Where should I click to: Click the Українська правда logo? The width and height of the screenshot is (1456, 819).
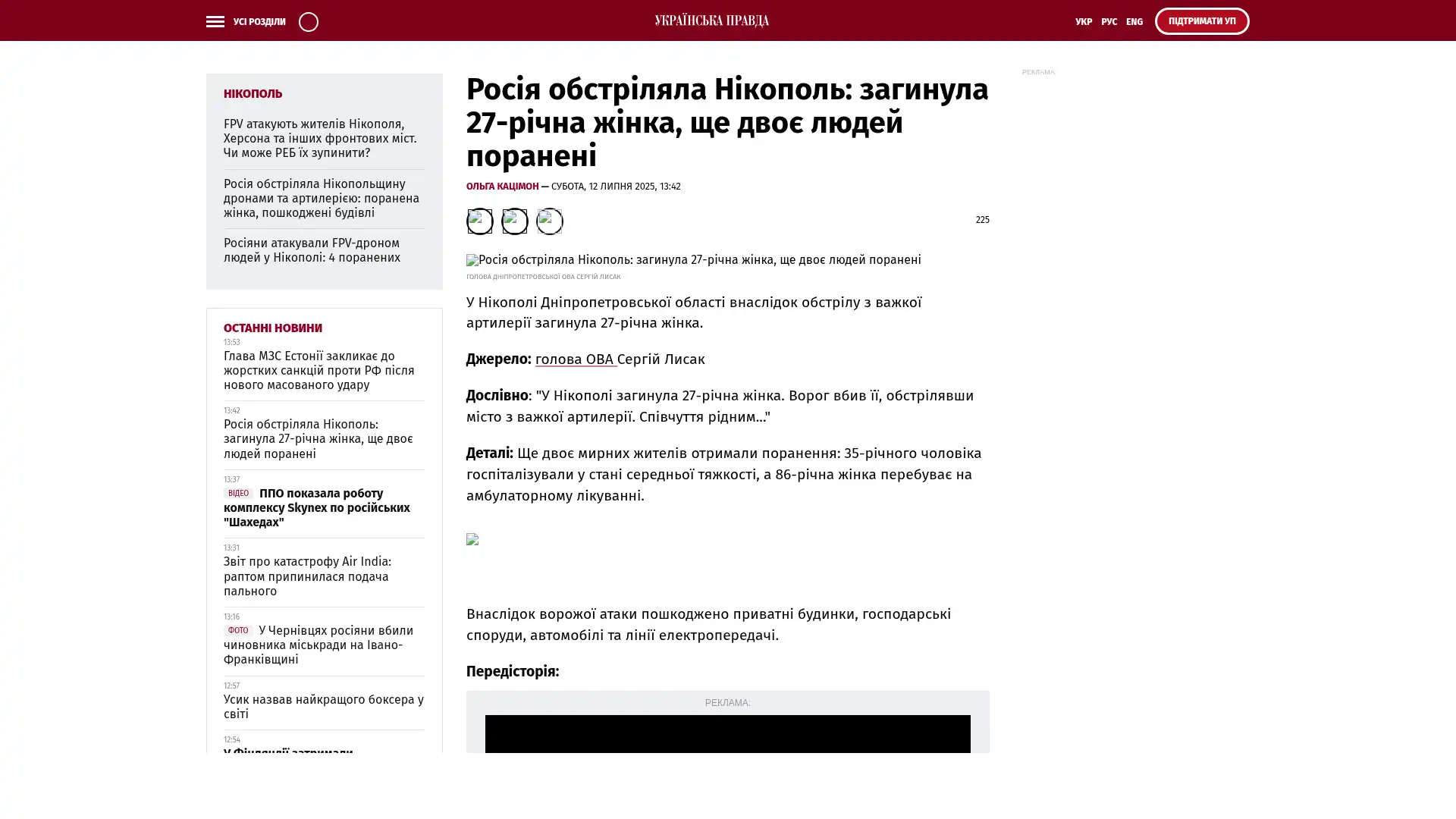711,21
